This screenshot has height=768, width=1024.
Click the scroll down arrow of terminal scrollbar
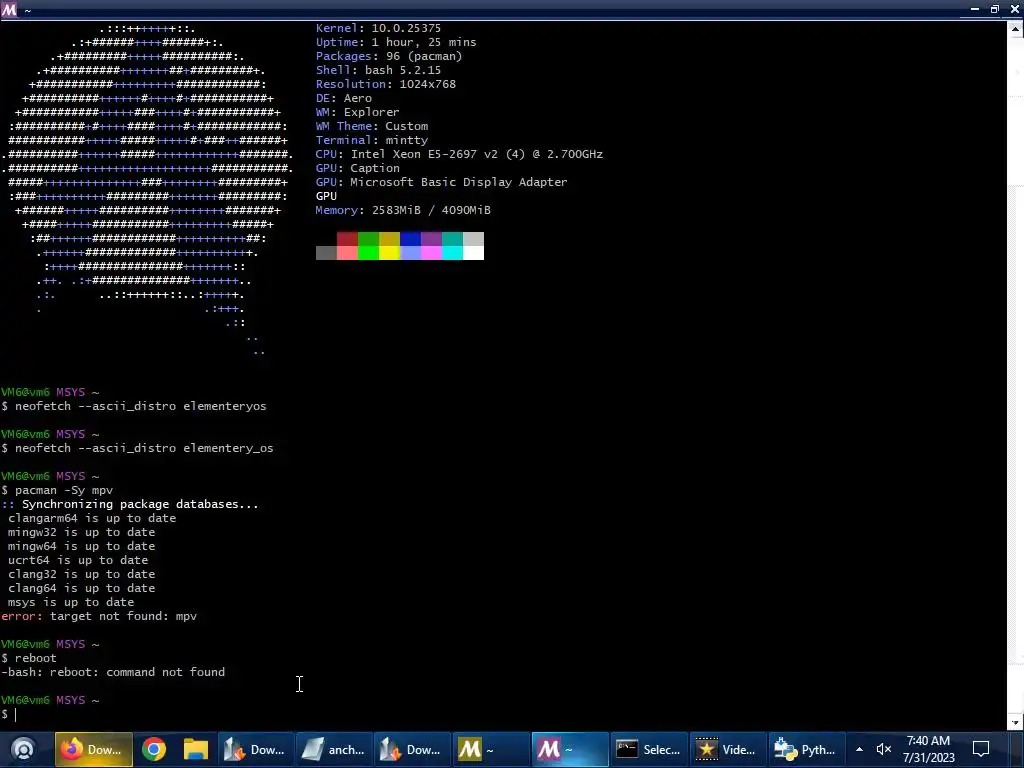point(1015,722)
